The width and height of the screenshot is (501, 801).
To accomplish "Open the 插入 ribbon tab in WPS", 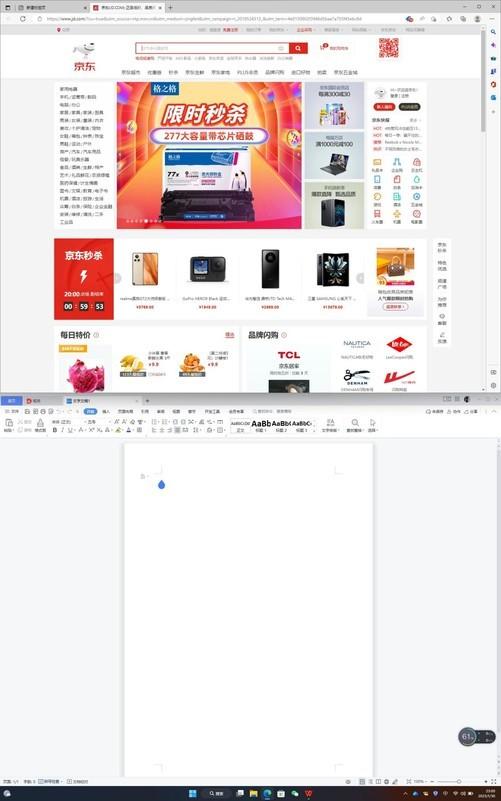I will [x=106, y=411].
